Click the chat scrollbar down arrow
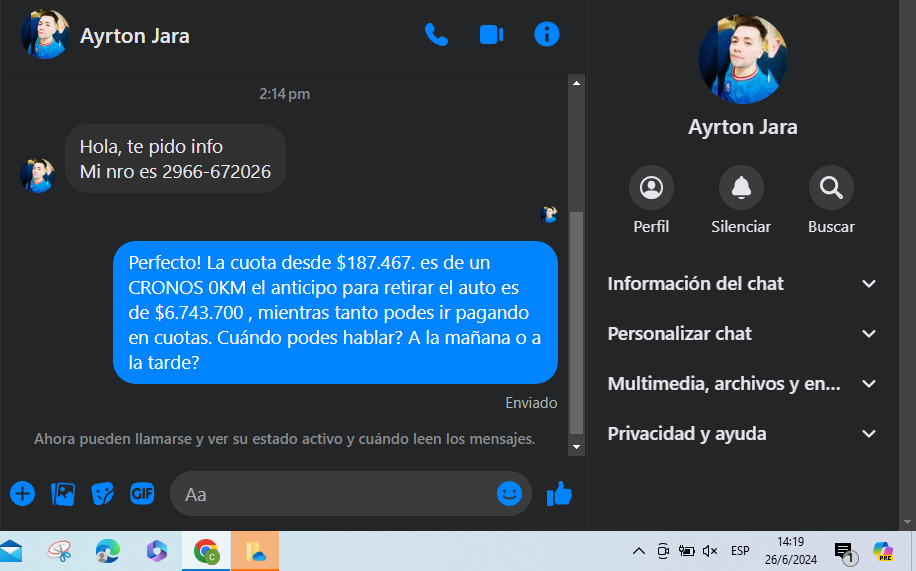 (x=576, y=446)
